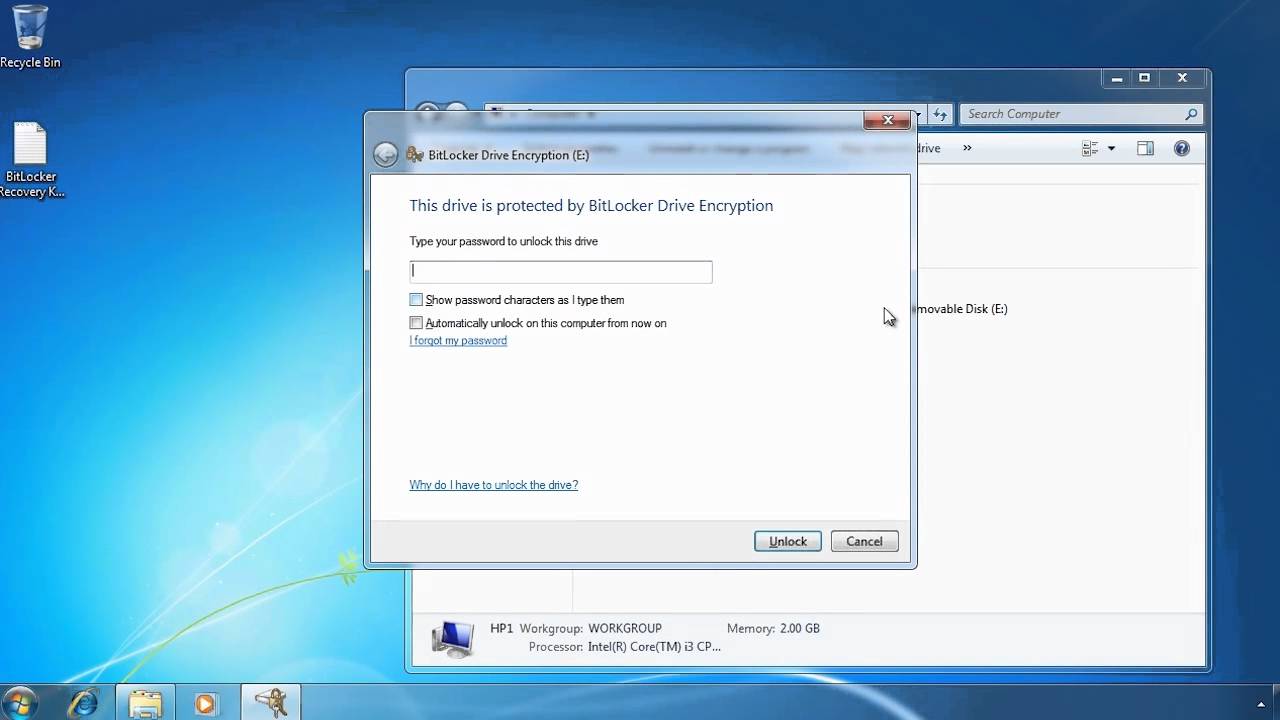Open the view options dropdown arrow in Explorer
The height and width of the screenshot is (720, 1280).
tap(1111, 148)
